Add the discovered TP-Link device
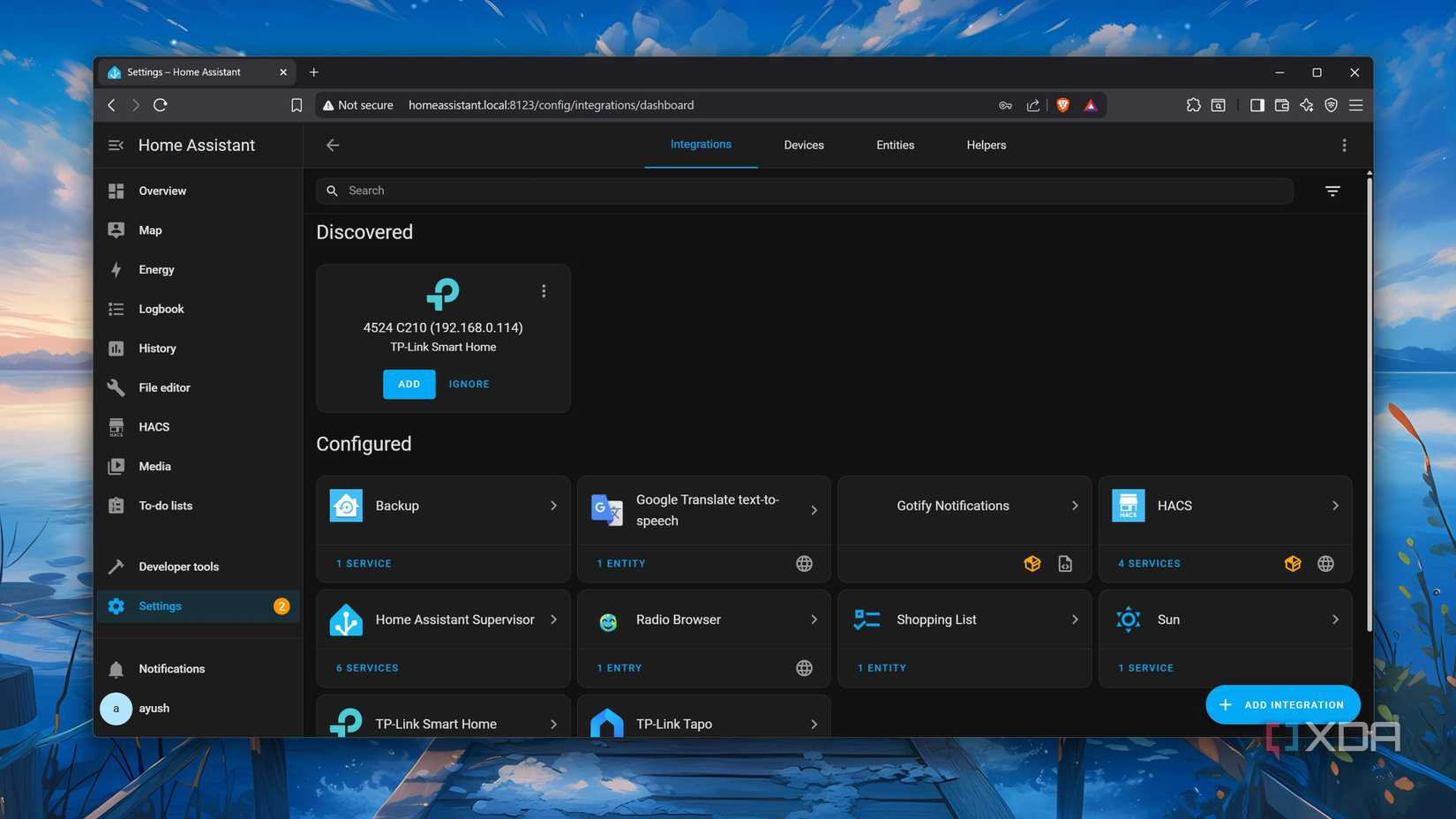Image resolution: width=1456 pixels, height=819 pixels. [x=409, y=384]
